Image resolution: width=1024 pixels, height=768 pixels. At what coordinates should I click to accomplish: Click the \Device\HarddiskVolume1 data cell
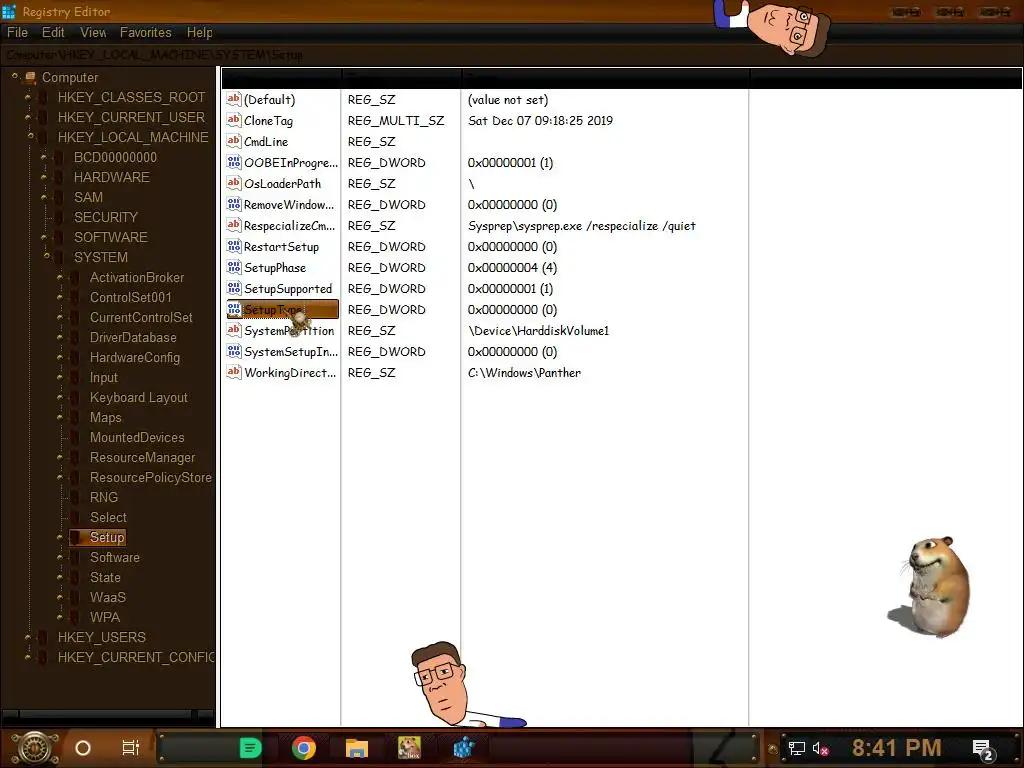[538, 330]
